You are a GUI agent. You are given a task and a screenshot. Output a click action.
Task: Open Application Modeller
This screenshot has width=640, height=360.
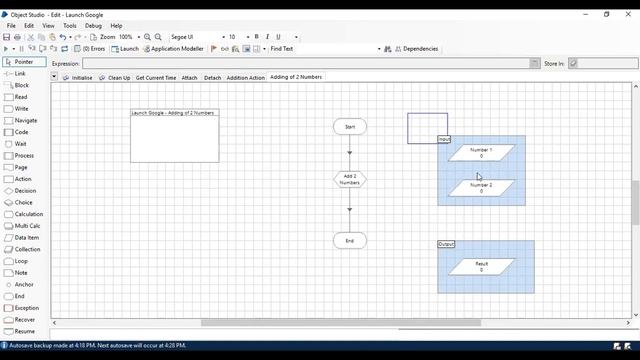pyautogui.click(x=173, y=49)
